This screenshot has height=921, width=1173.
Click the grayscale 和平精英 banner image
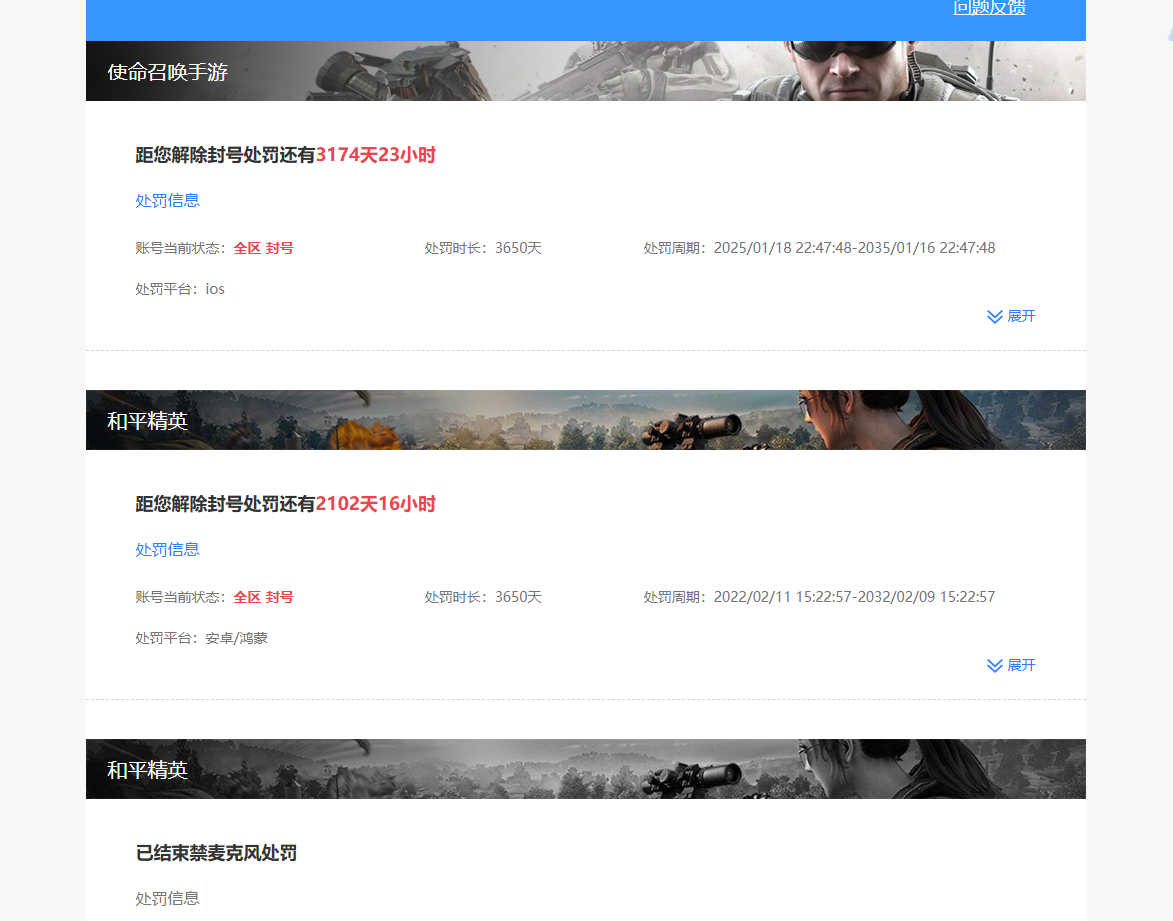(586, 769)
